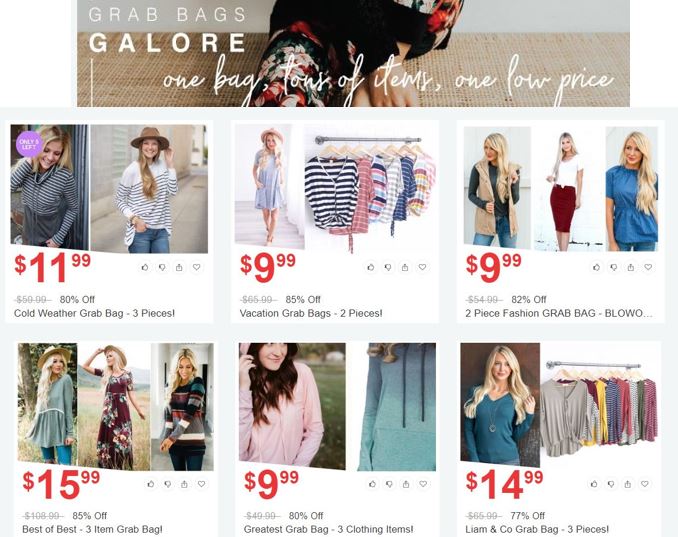View the Vacation Grab Bags hanging tops photo

(371, 192)
